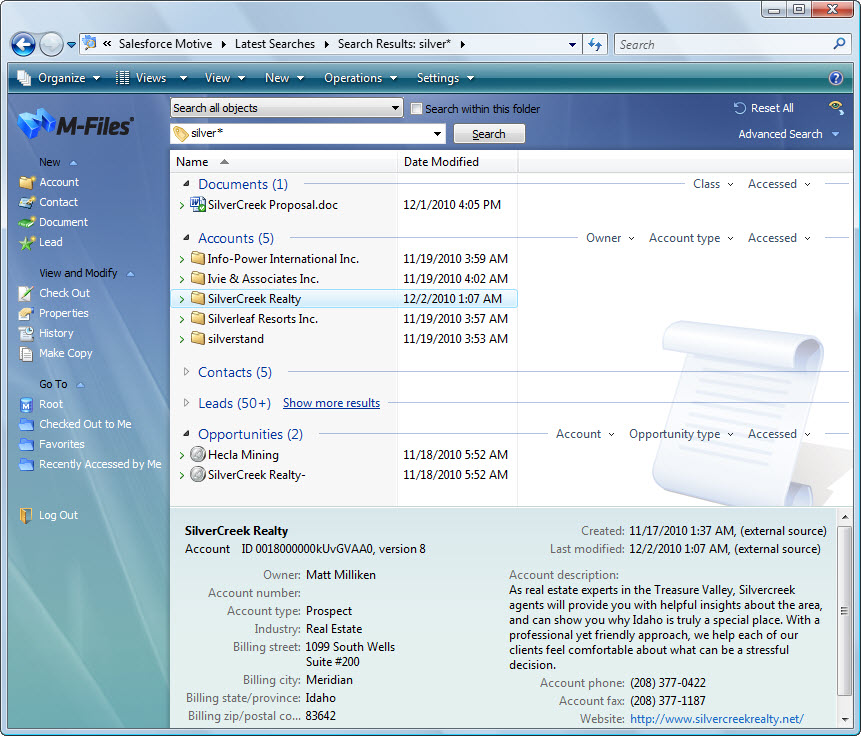Click the silver* search term field

click(x=308, y=133)
